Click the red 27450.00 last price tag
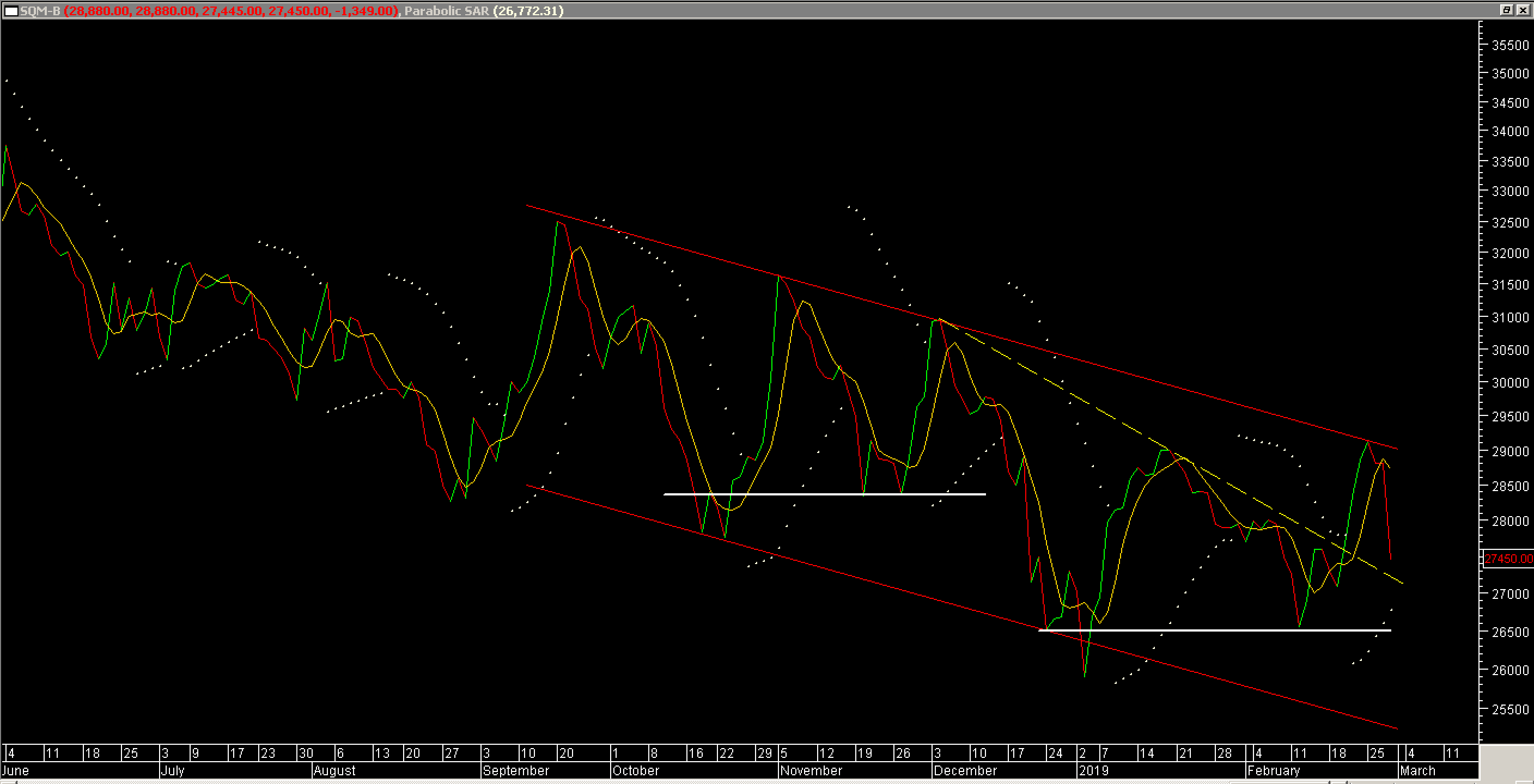The height and width of the screenshot is (784, 1534). coord(1507,559)
